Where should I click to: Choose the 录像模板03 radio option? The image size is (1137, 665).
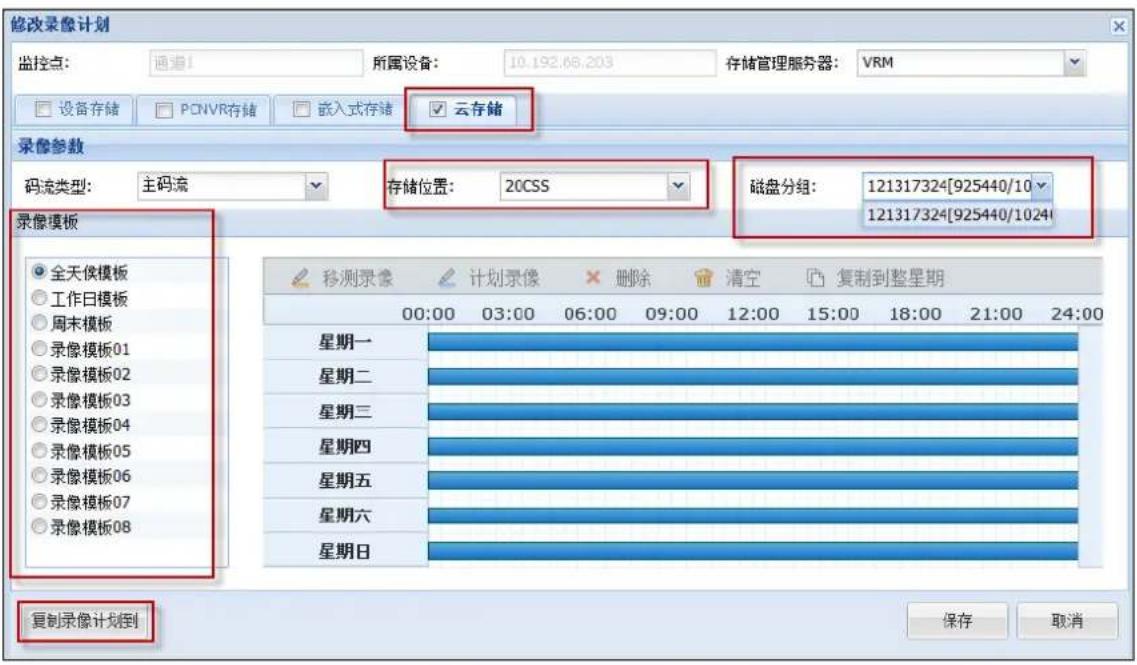(39, 400)
